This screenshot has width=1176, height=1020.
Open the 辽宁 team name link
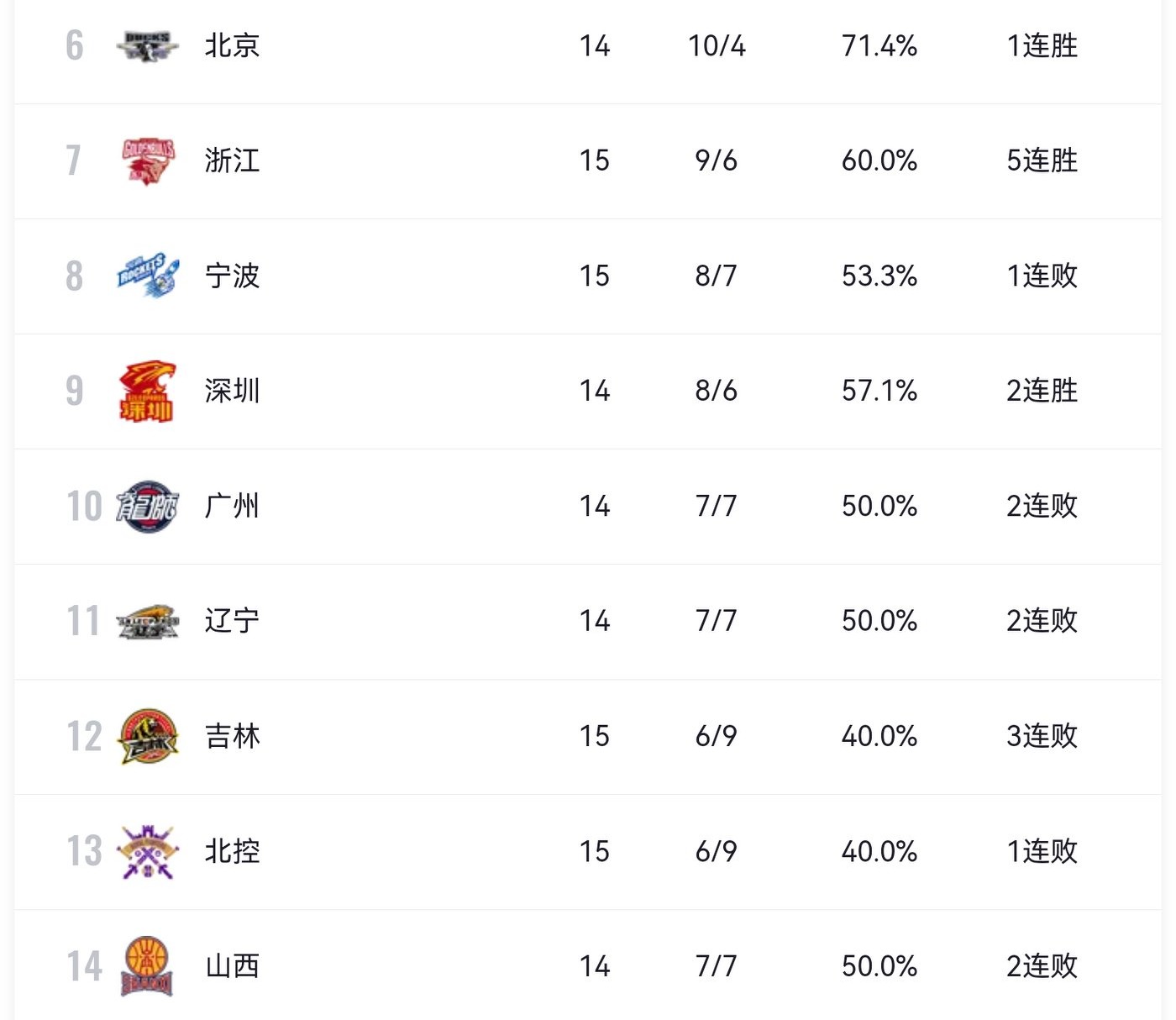232,621
